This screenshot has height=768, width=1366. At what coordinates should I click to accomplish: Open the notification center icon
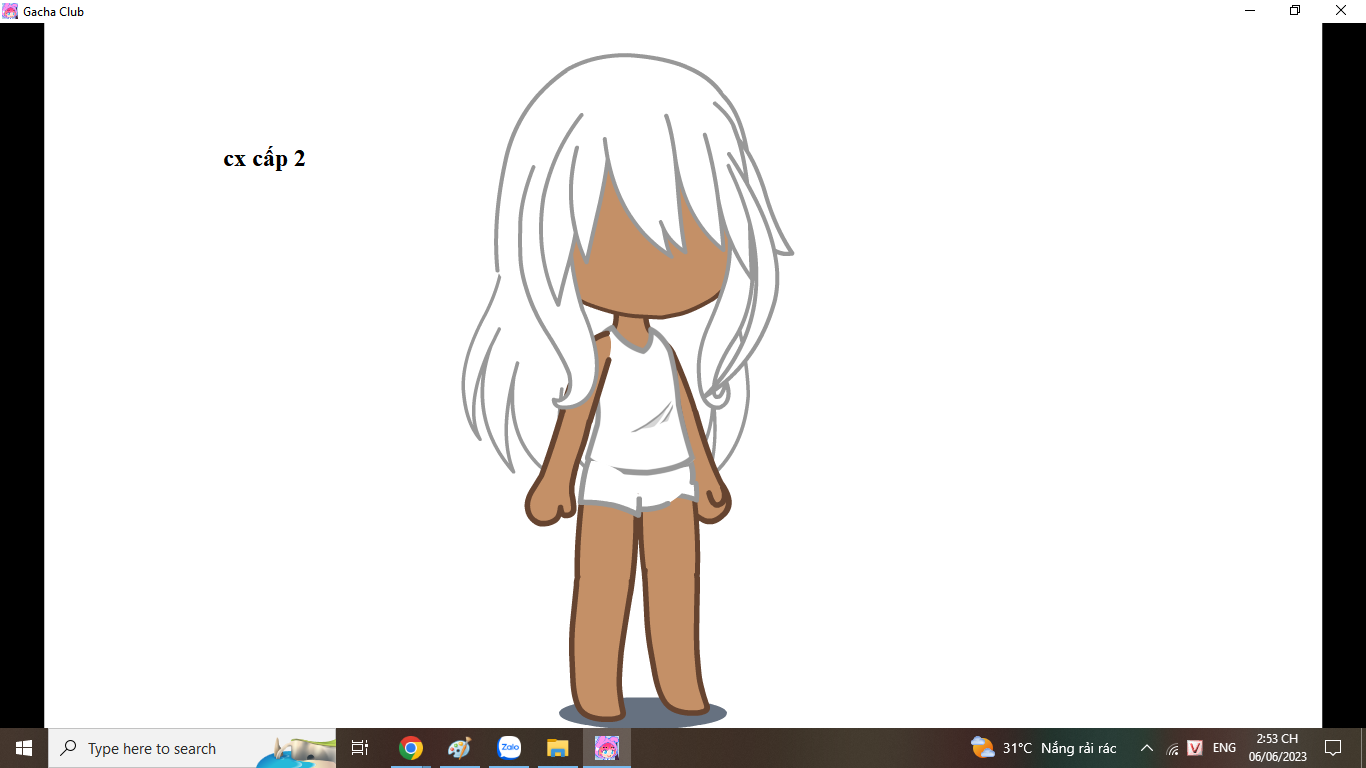(x=1332, y=748)
